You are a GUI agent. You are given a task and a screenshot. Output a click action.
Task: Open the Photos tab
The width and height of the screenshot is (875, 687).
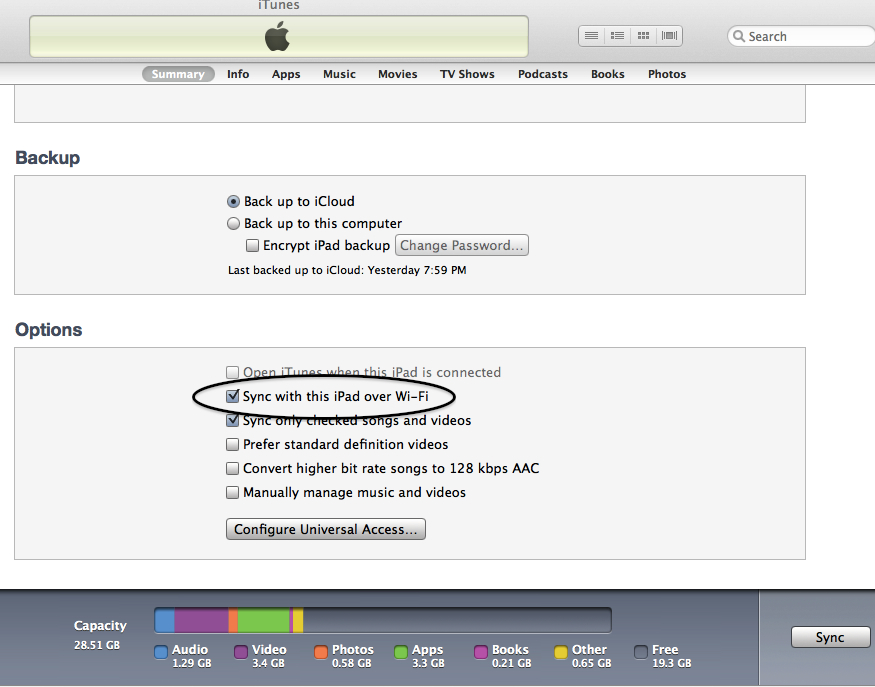[667, 74]
